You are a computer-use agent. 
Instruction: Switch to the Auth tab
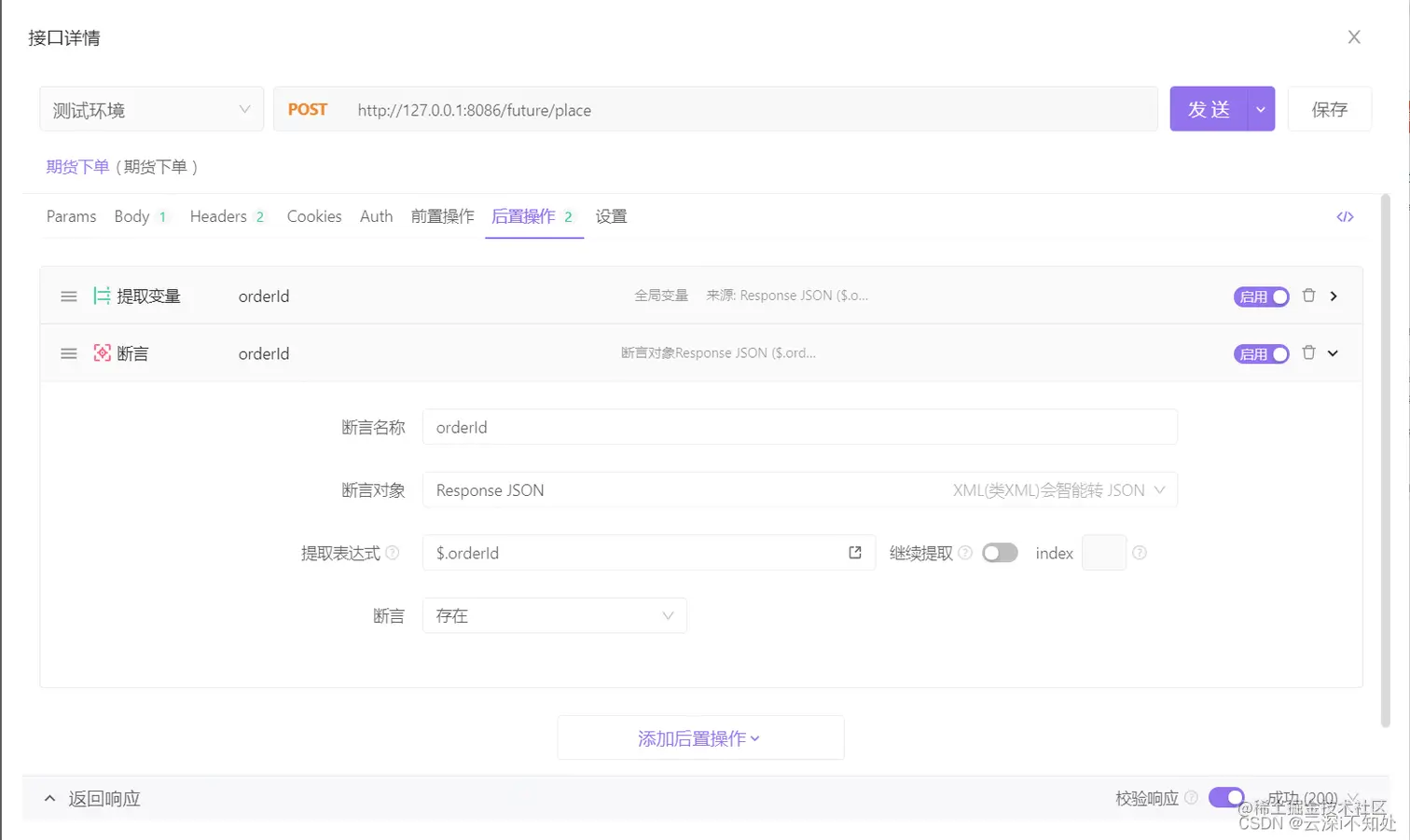[377, 216]
